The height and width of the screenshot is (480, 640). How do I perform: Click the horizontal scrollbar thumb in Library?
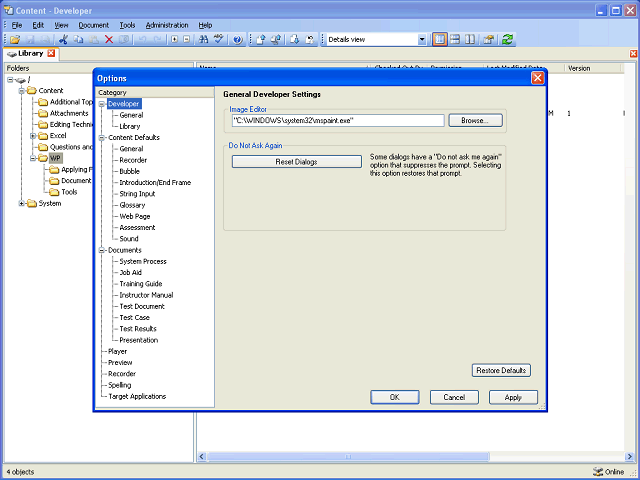click(x=348, y=456)
